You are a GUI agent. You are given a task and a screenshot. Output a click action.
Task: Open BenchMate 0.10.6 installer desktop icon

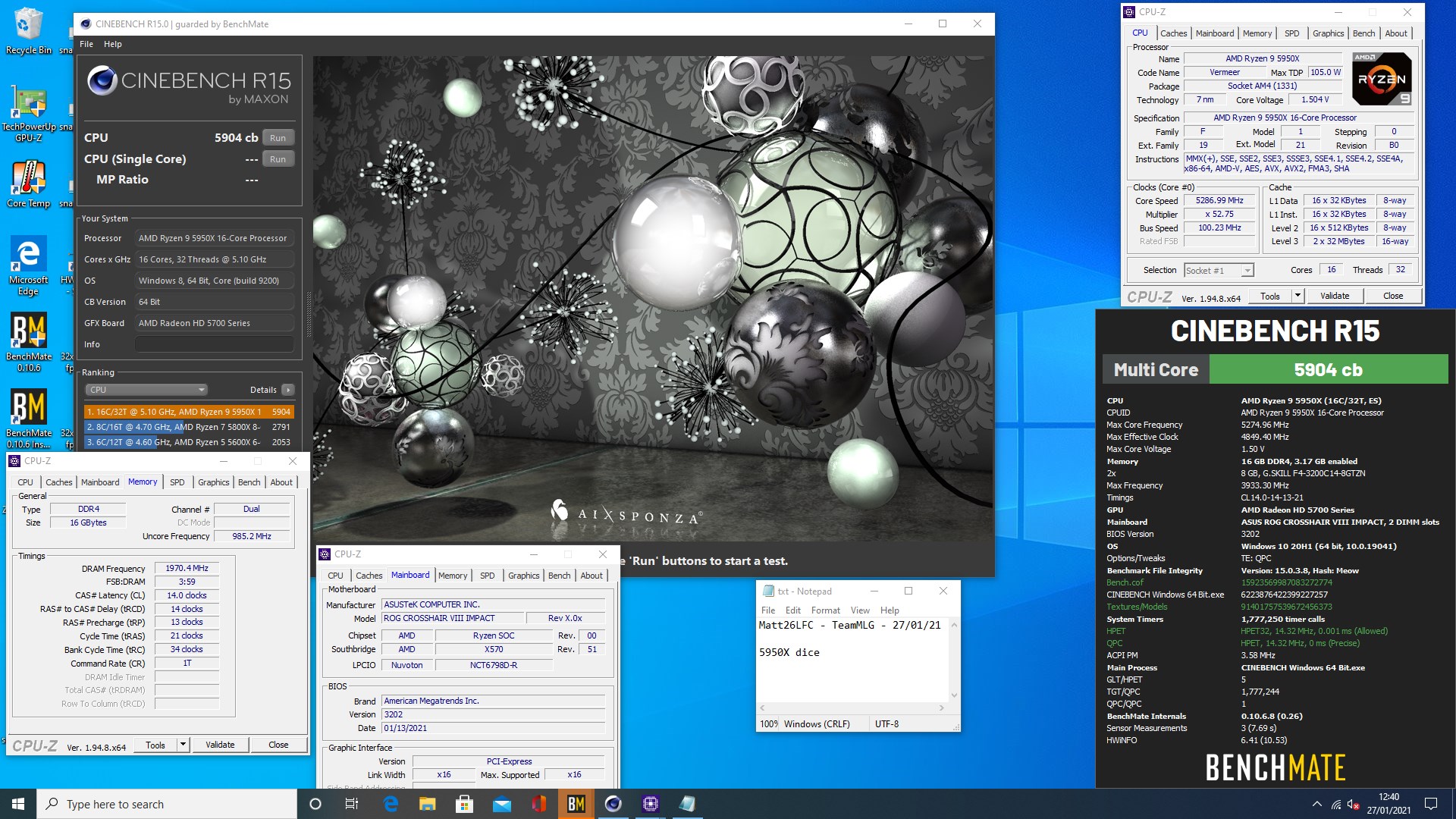tap(29, 419)
